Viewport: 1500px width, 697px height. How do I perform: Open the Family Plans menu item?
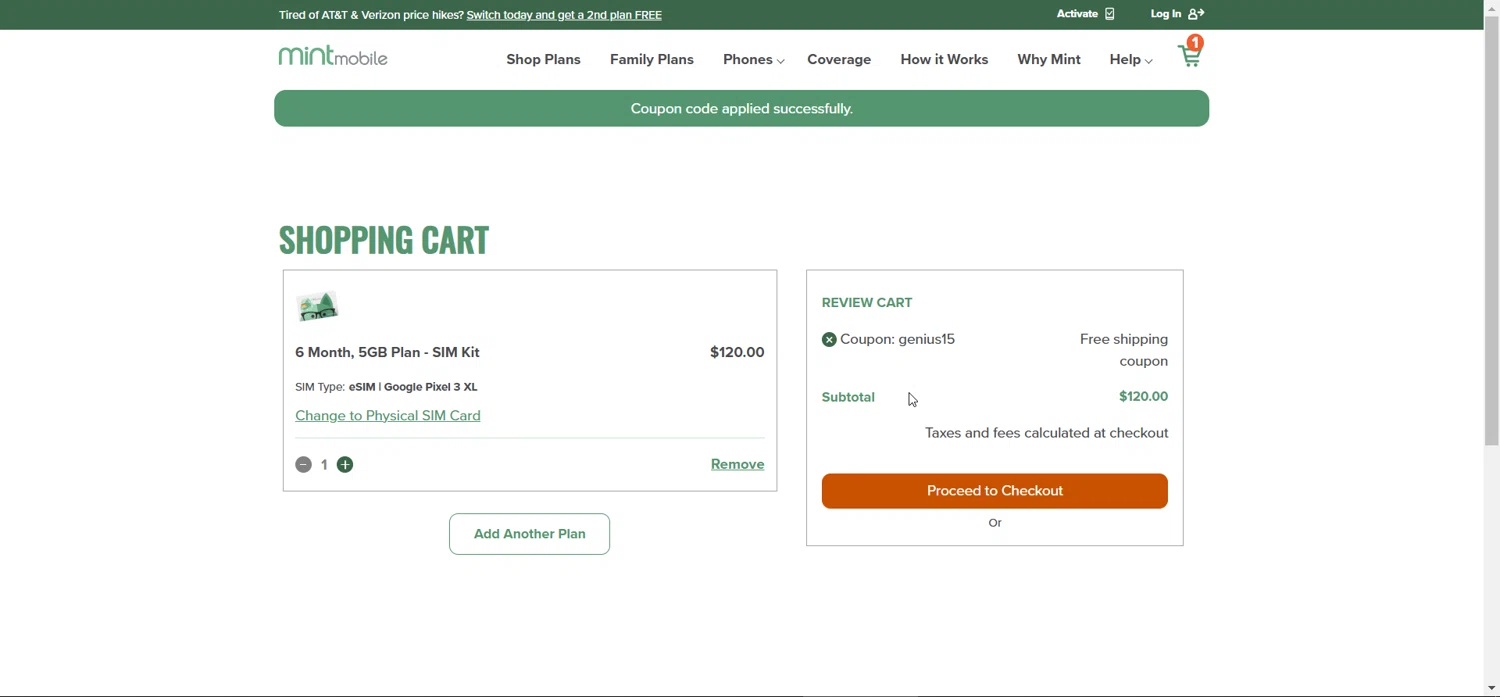coord(652,60)
